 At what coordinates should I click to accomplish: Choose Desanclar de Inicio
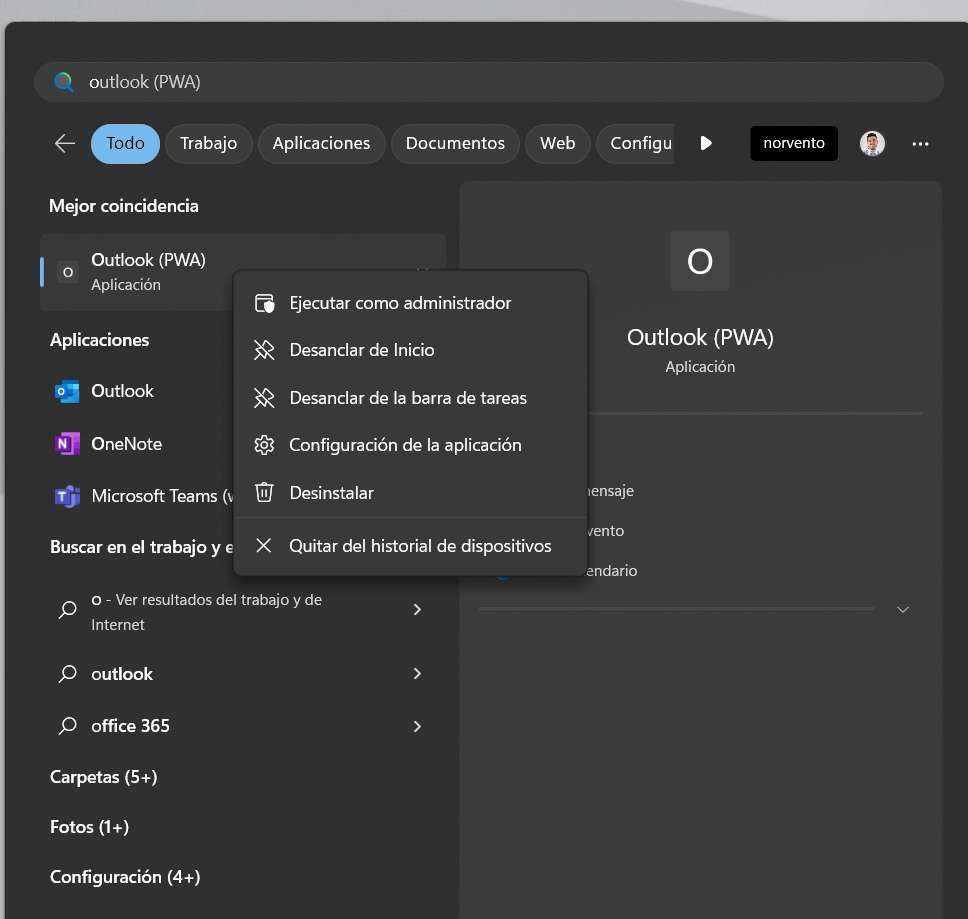411,350
